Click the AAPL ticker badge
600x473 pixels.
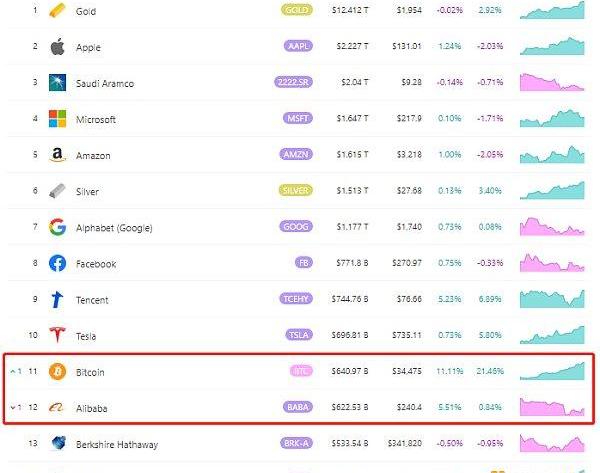coord(298,47)
